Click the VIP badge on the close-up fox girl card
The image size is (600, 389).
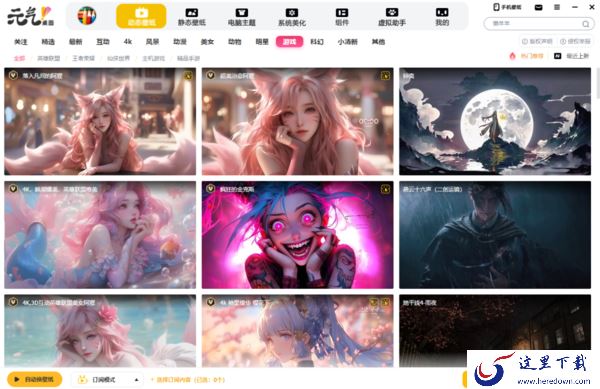[x=210, y=75]
